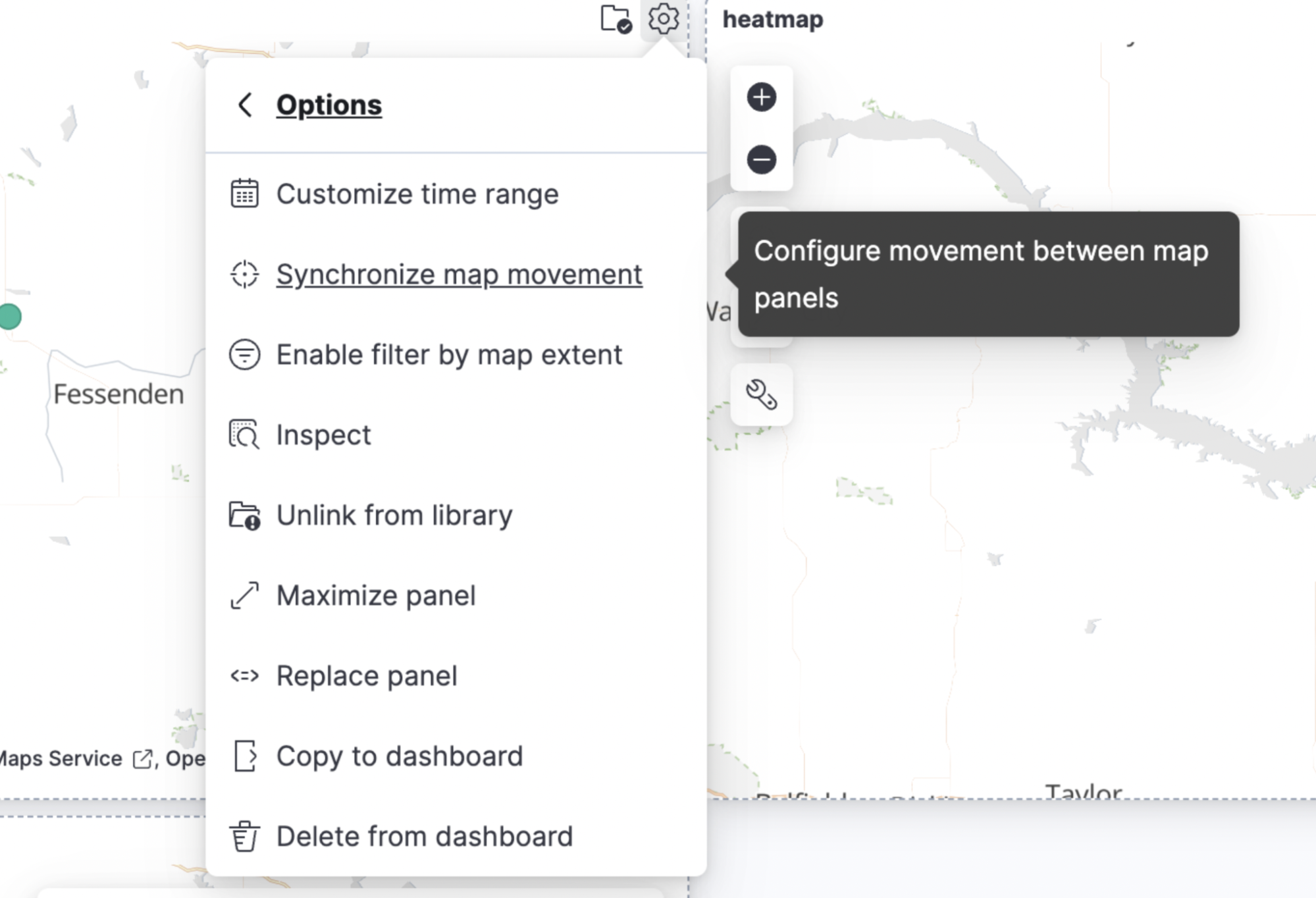Click the map zoom out button

click(762, 160)
